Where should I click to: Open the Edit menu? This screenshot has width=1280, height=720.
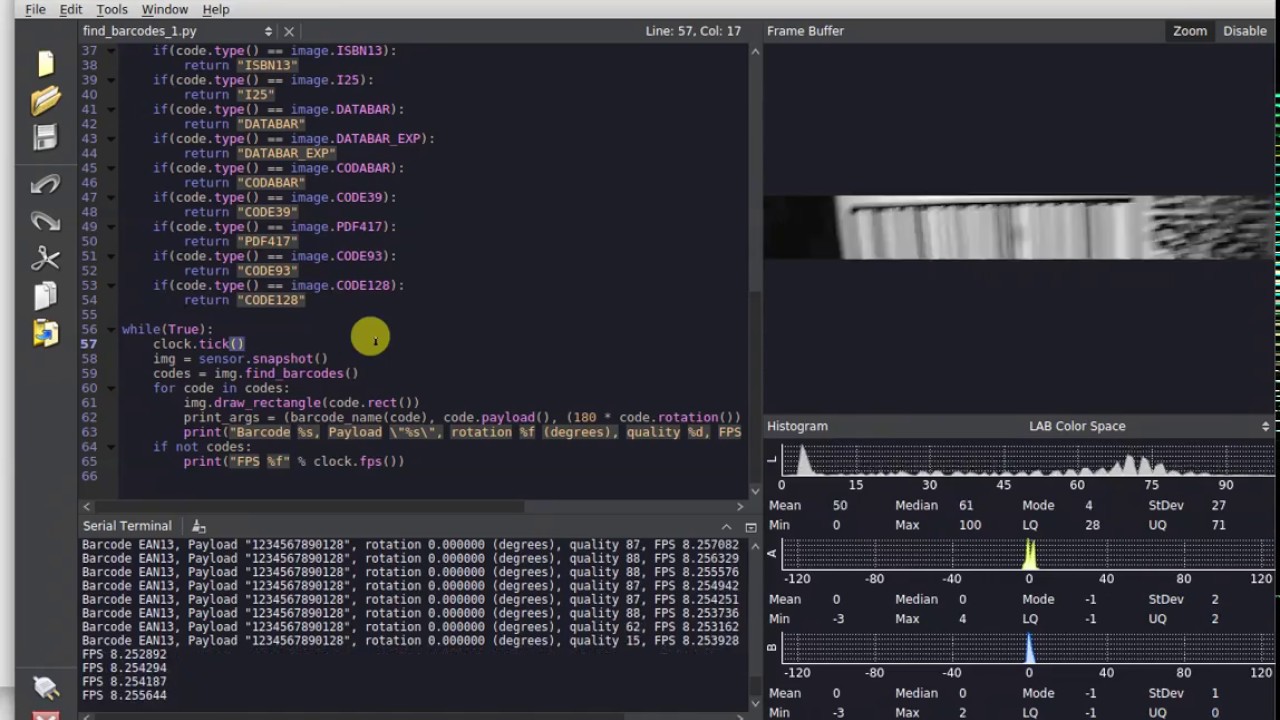tap(70, 9)
